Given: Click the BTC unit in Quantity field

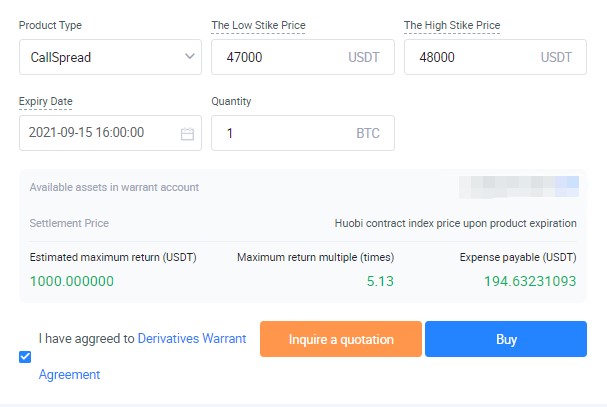Looking at the screenshot, I should (x=368, y=133).
